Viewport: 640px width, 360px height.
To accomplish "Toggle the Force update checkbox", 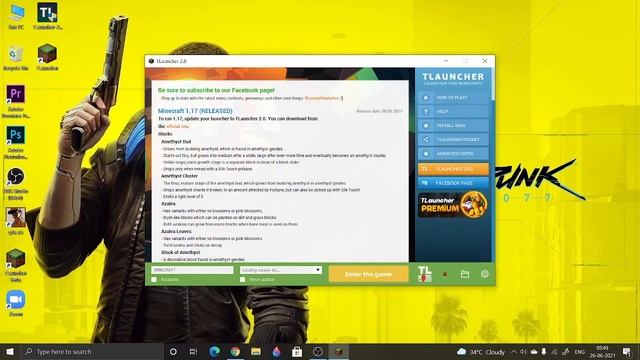I will [242, 280].
